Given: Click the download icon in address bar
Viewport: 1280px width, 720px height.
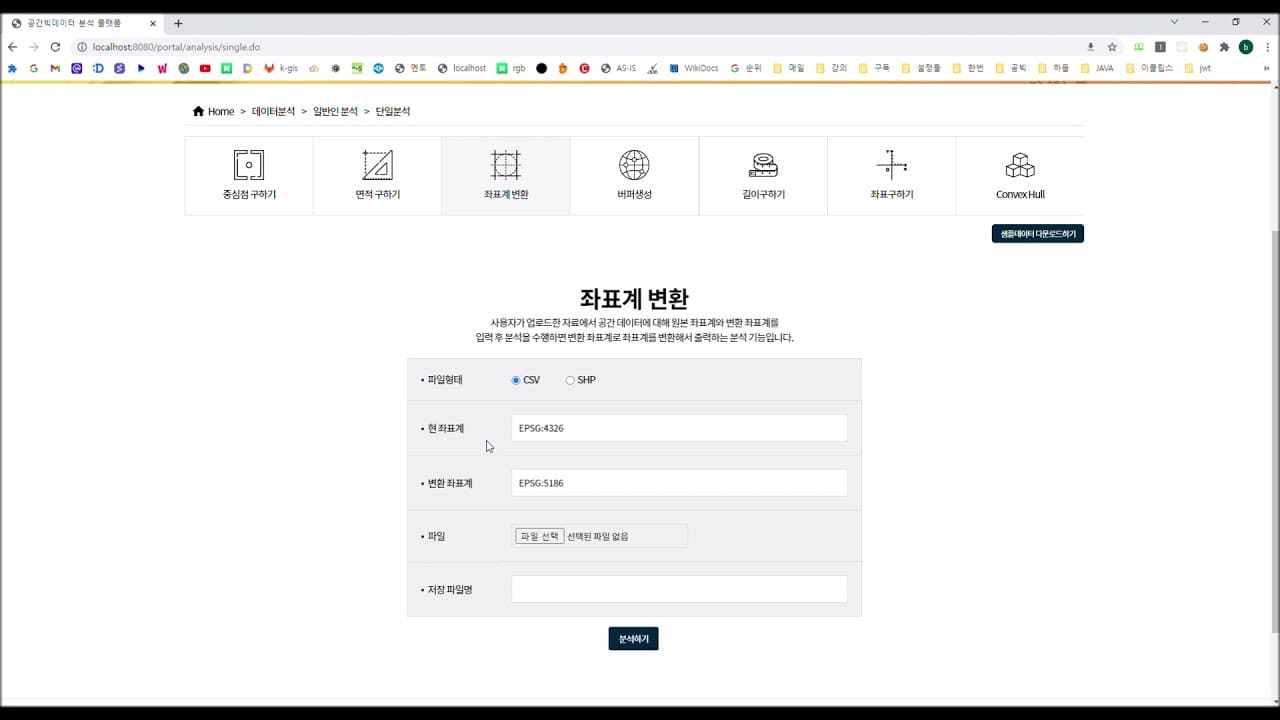Looking at the screenshot, I should [x=1091, y=47].
